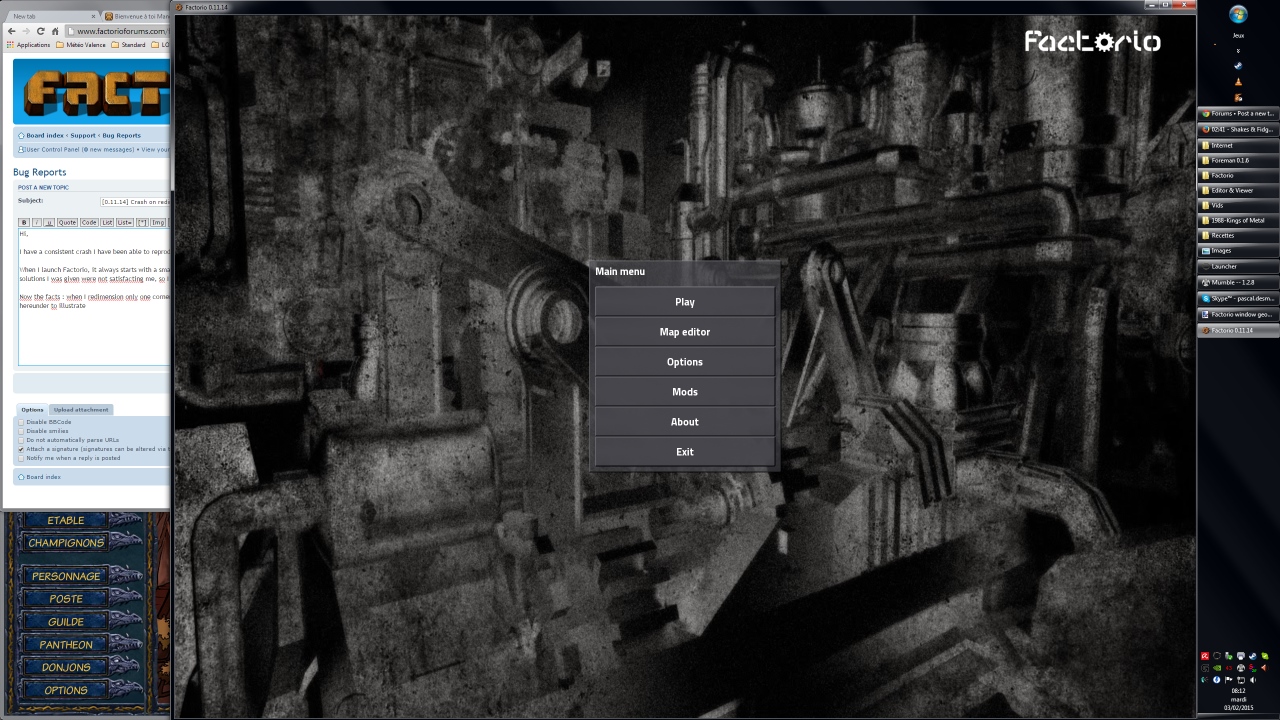Click the Board index breadcrumb link
The width and height of the screenshot is (1280, 720).
pyautogui.click(x=45, y=135)
